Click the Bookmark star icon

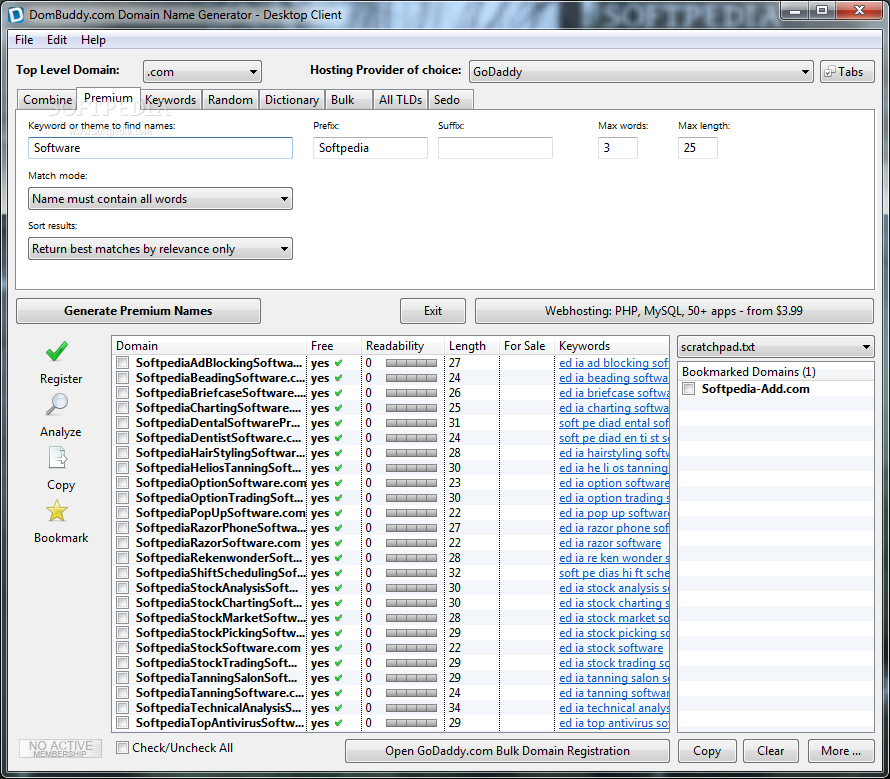tap(57, 511)
